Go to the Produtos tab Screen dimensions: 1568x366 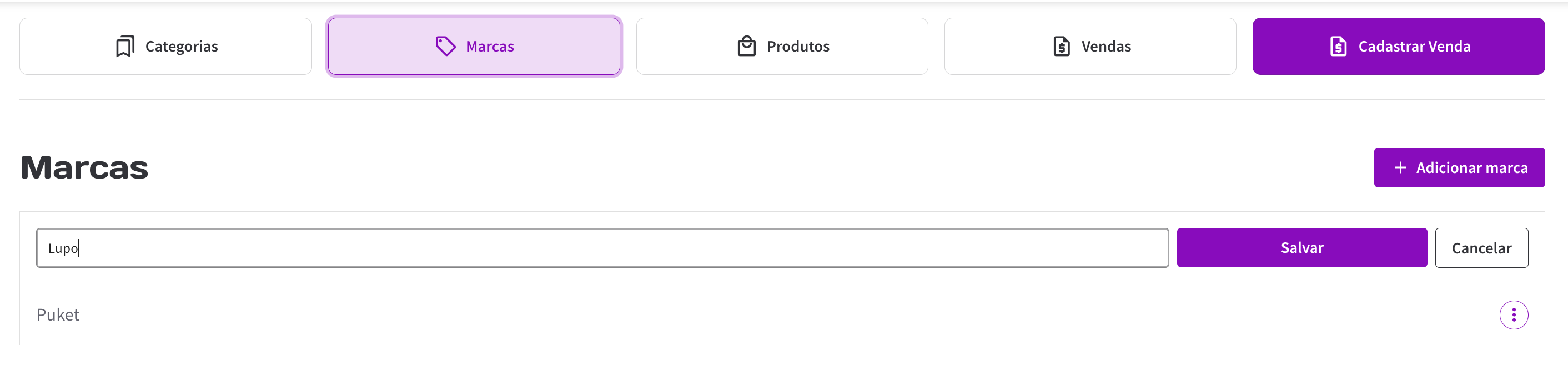click(x=797, y=46)
